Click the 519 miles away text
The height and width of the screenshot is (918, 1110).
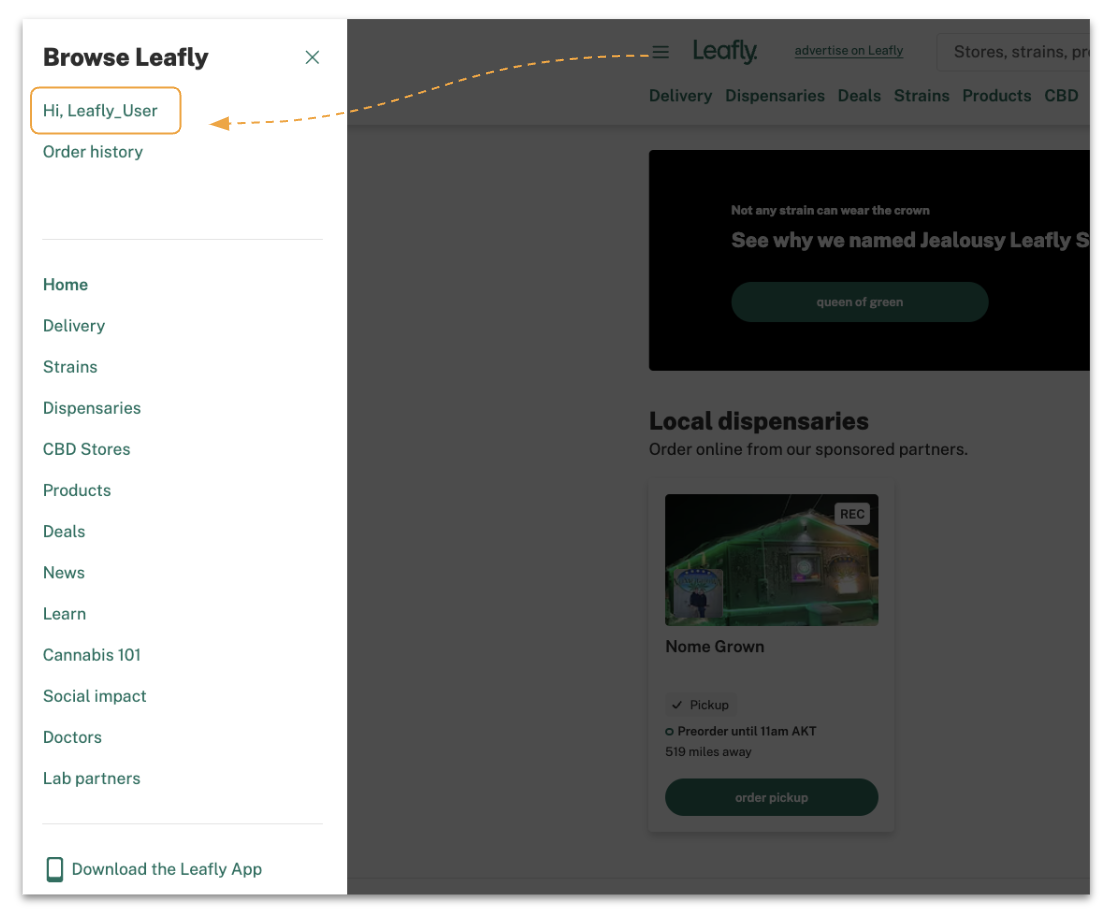coord(709,752)
